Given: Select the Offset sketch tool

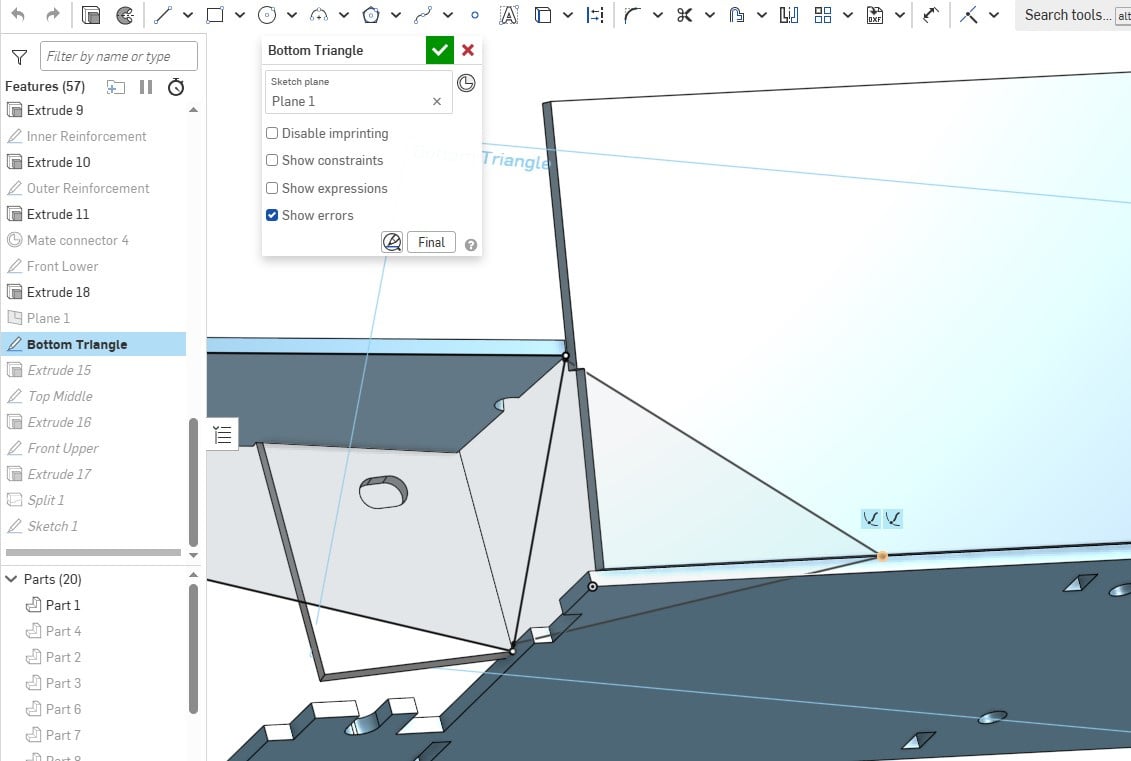Looking at the screenshot, I should [x=736, y=14].
